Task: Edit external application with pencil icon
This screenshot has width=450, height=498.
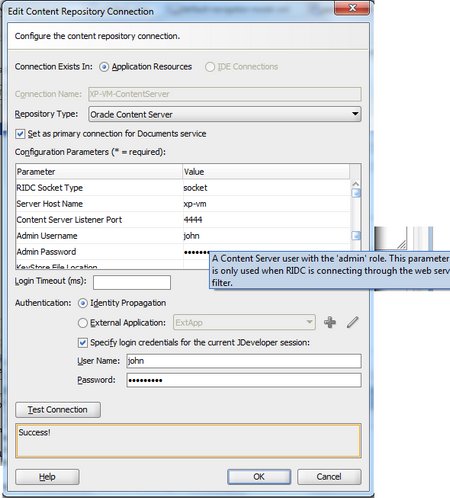Action: 352,322
